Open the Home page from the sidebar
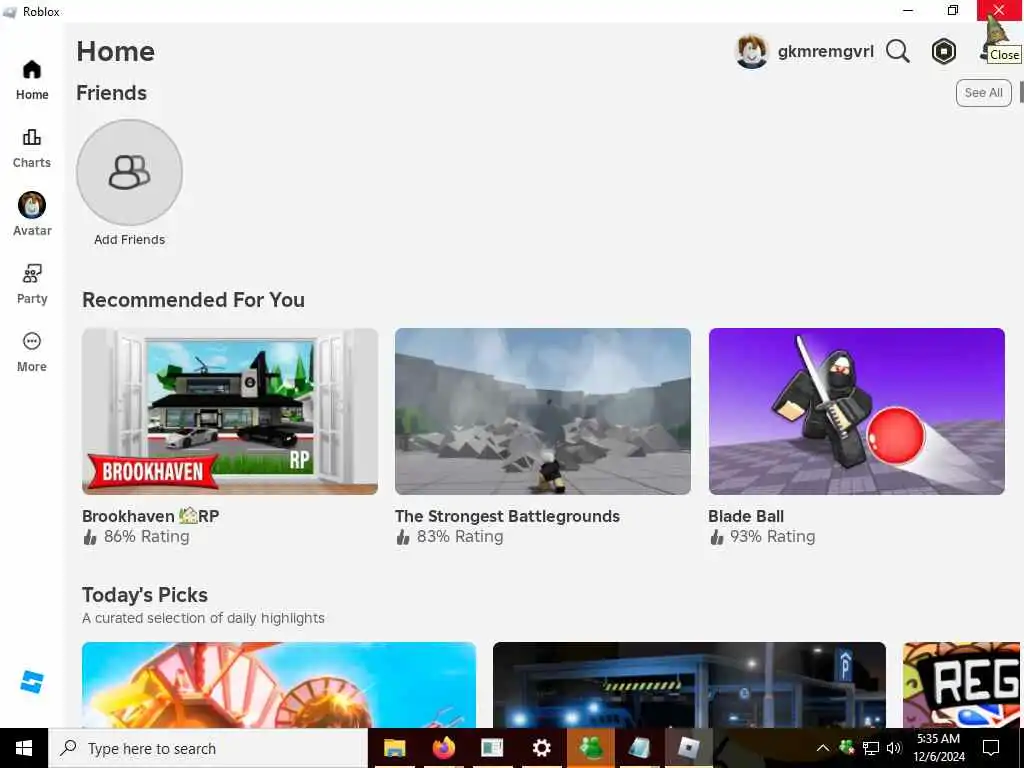 [x=32, y=80]
